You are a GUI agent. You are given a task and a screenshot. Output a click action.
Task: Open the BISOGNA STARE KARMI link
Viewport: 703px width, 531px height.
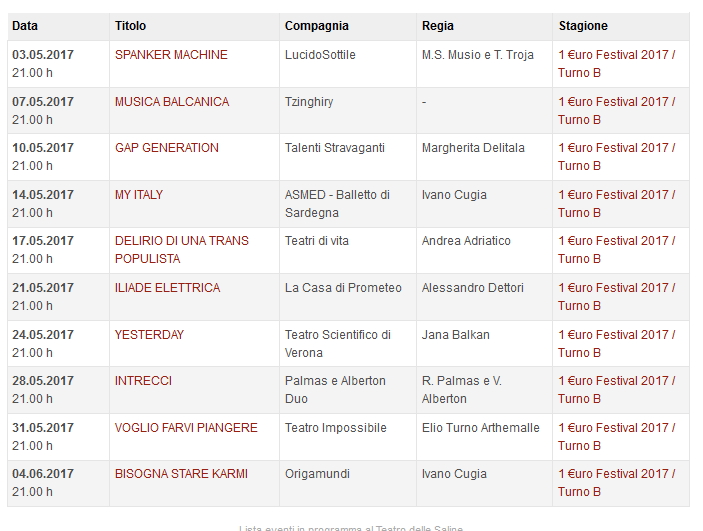[181, 474]
